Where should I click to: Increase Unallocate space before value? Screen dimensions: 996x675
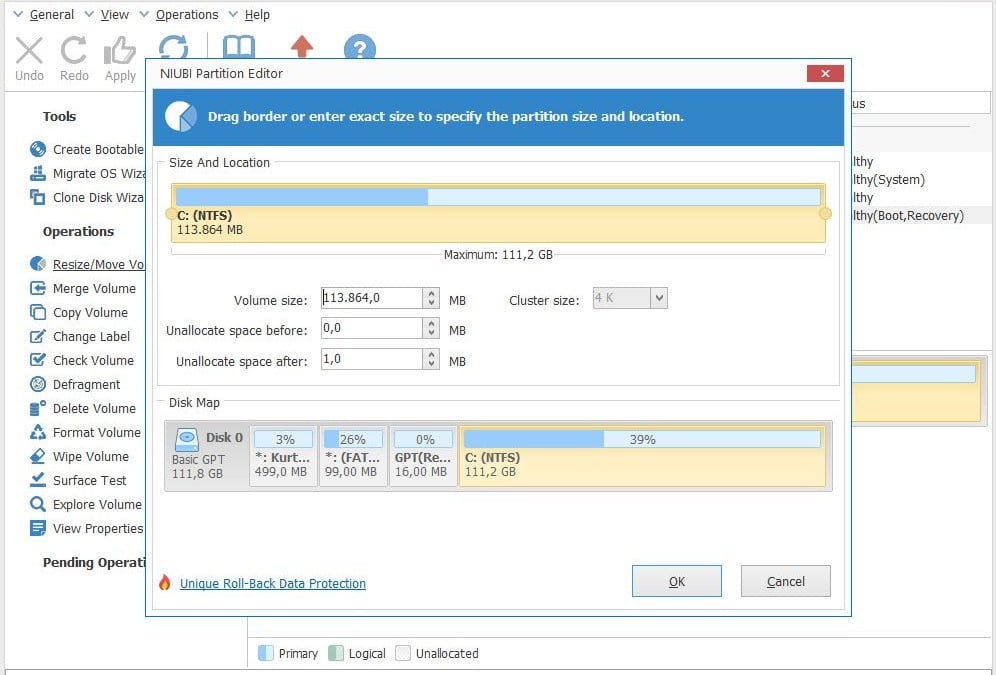pos(431,324)
